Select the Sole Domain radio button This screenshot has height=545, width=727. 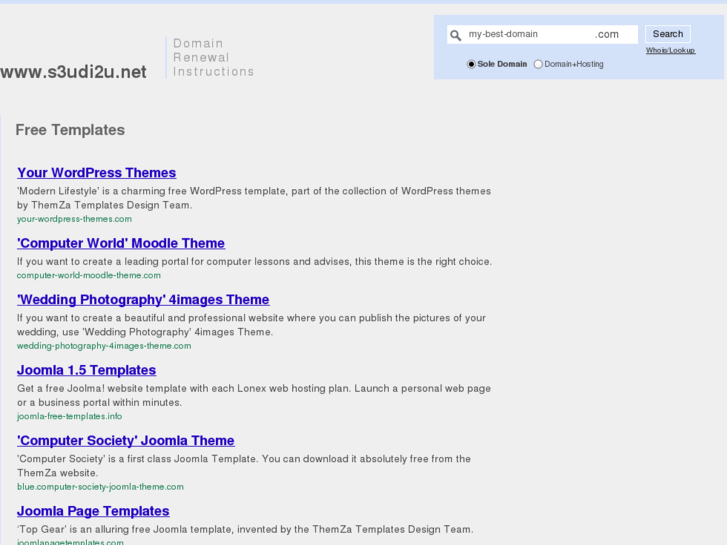(x=471, y=64)
